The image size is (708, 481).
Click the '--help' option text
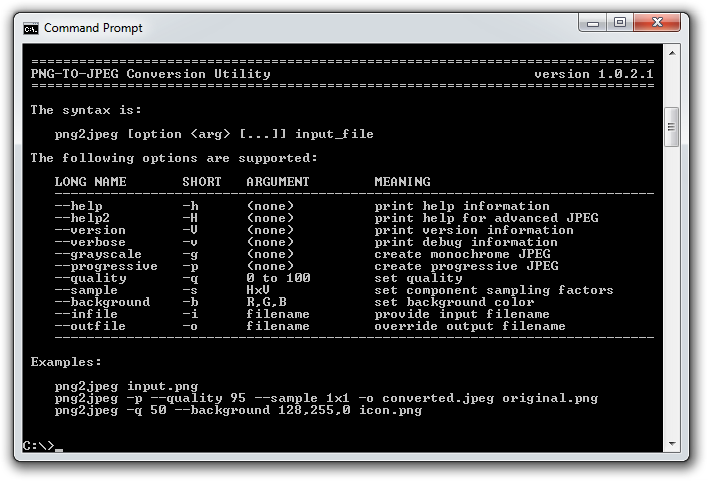point(79,206)
